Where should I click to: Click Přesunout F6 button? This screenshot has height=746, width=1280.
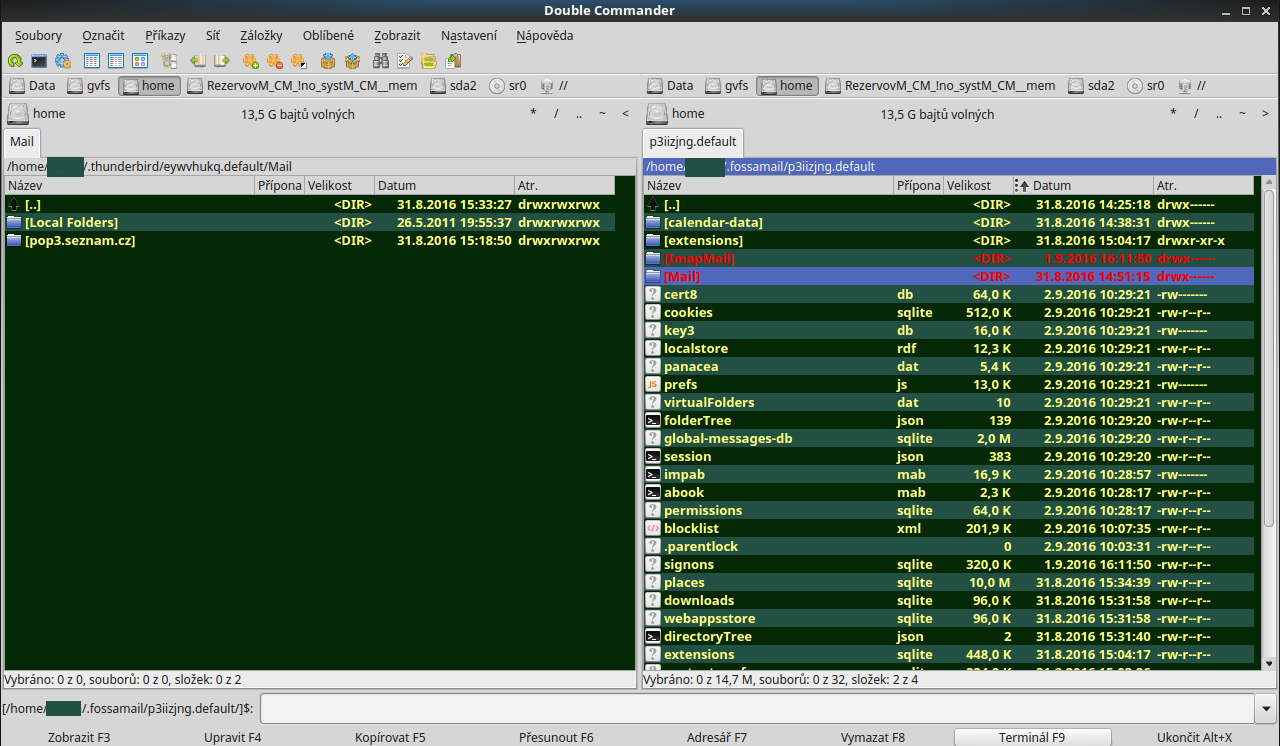click(556, 737)
